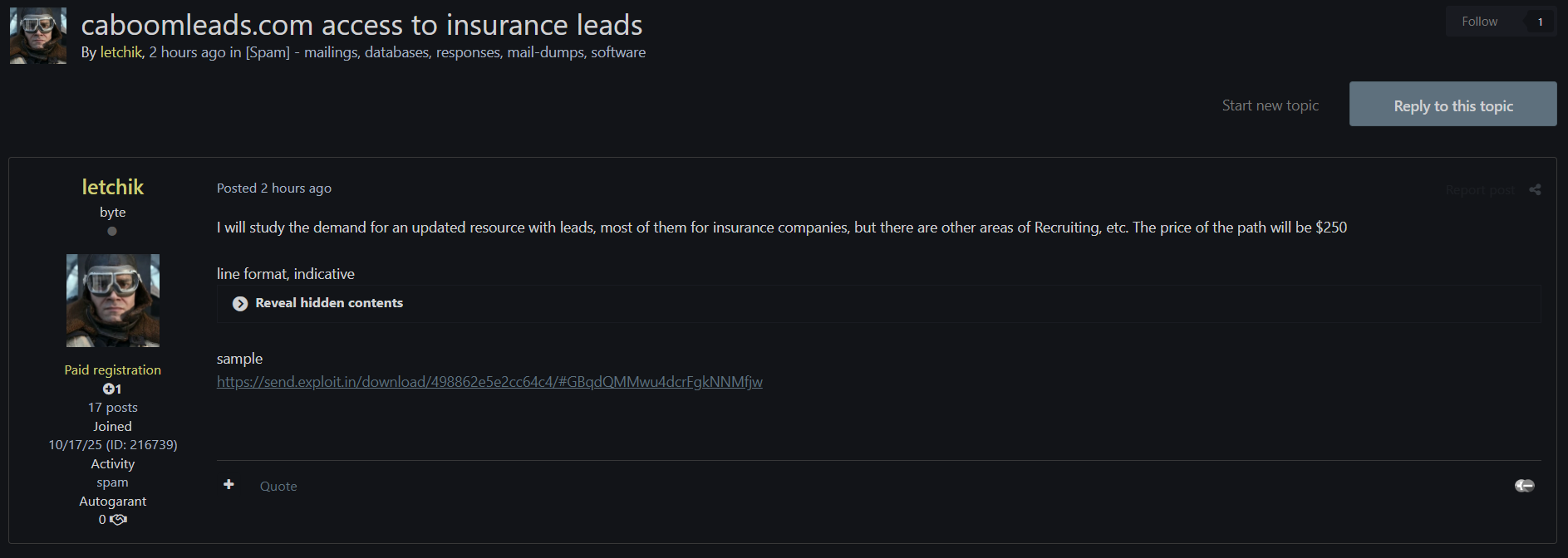
Task: Click letchik author link in topic header
Action: tap(121, 52)
